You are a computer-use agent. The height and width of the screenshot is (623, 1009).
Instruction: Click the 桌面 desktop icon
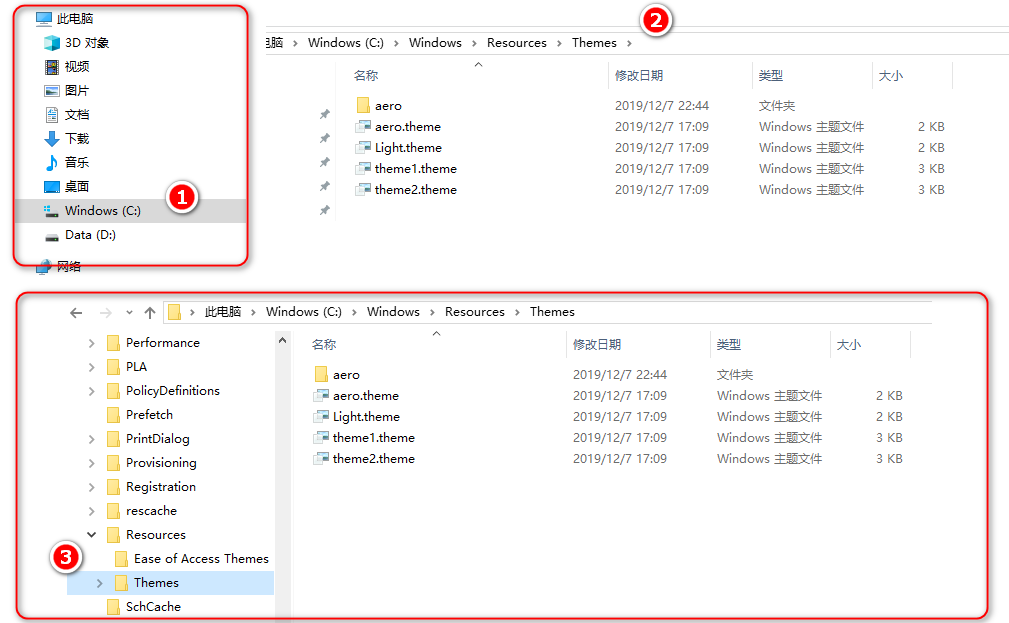click(x=52, y=187)
